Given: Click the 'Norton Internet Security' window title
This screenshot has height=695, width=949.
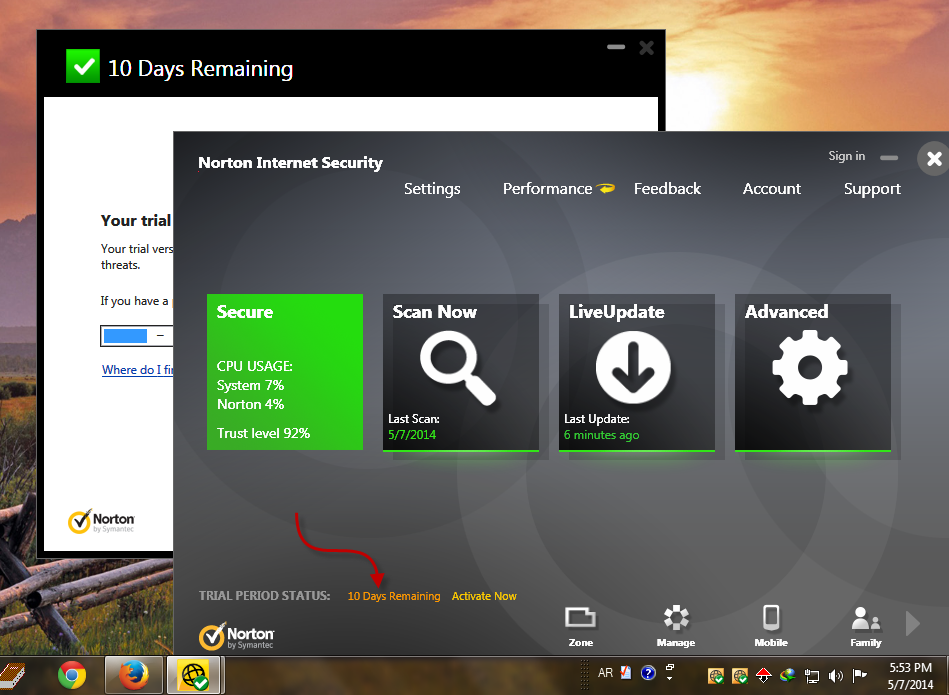Looking at the screenshot, I should tap(291, 163).
